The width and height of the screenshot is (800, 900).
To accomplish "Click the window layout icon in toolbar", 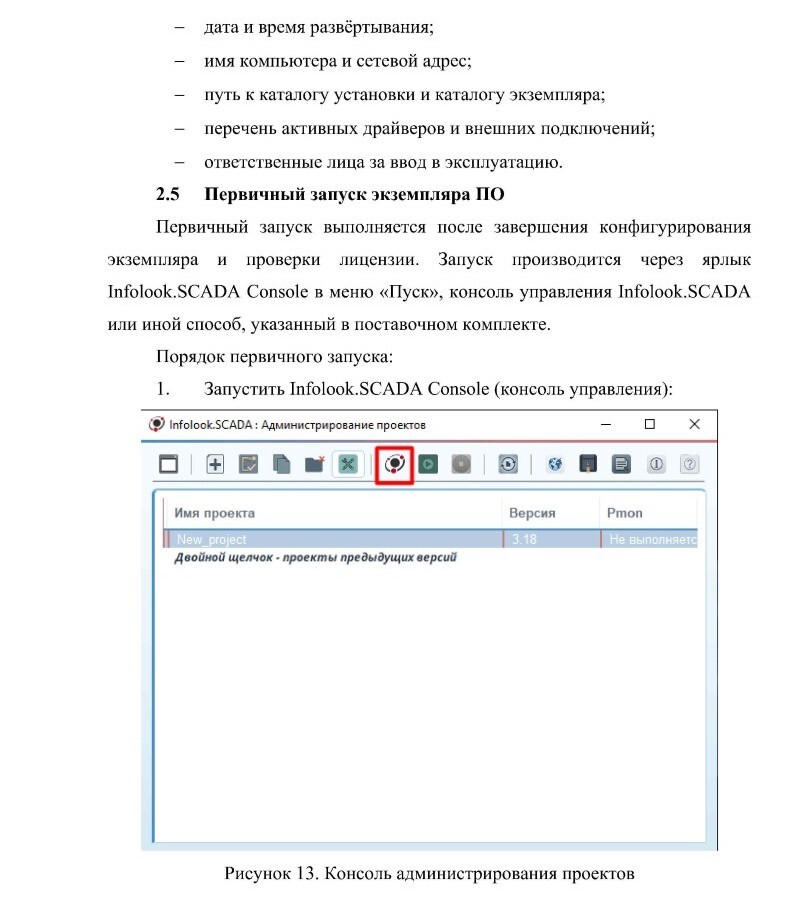I will click(x=168, y=464).
